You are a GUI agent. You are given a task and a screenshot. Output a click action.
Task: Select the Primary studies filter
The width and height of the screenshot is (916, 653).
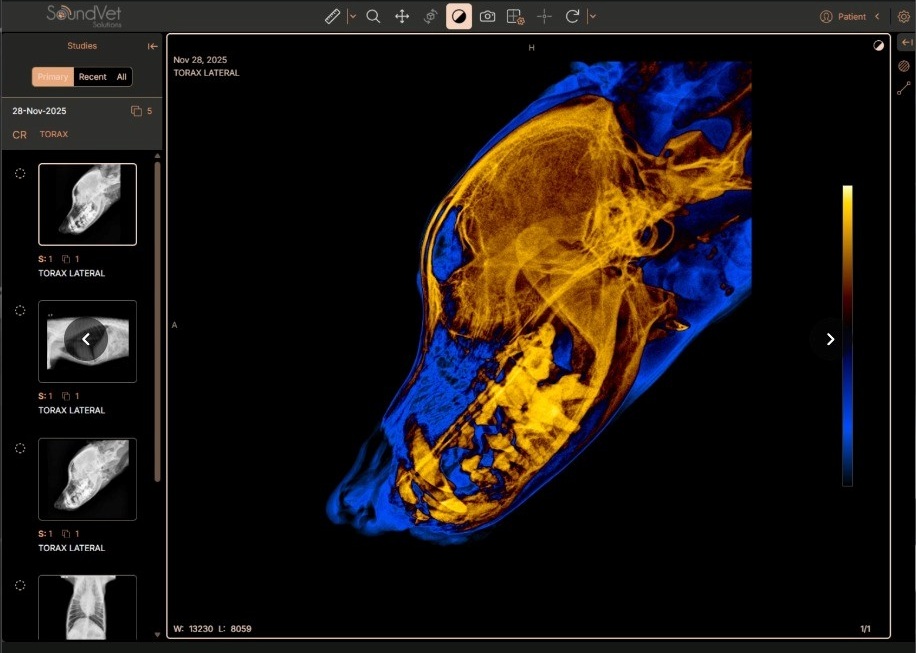point(53,77)
